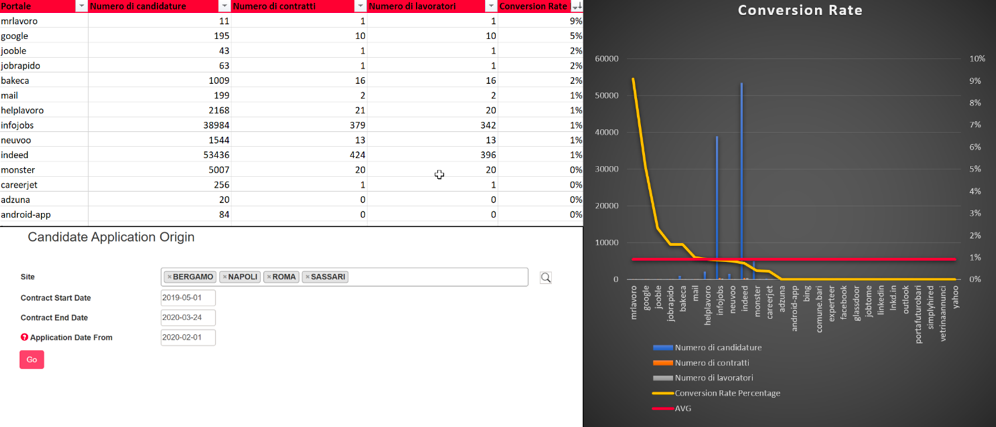996x427 pixels.
Task: Open the Numero di lavoratori filter dropdown
Action: point(491,6)
